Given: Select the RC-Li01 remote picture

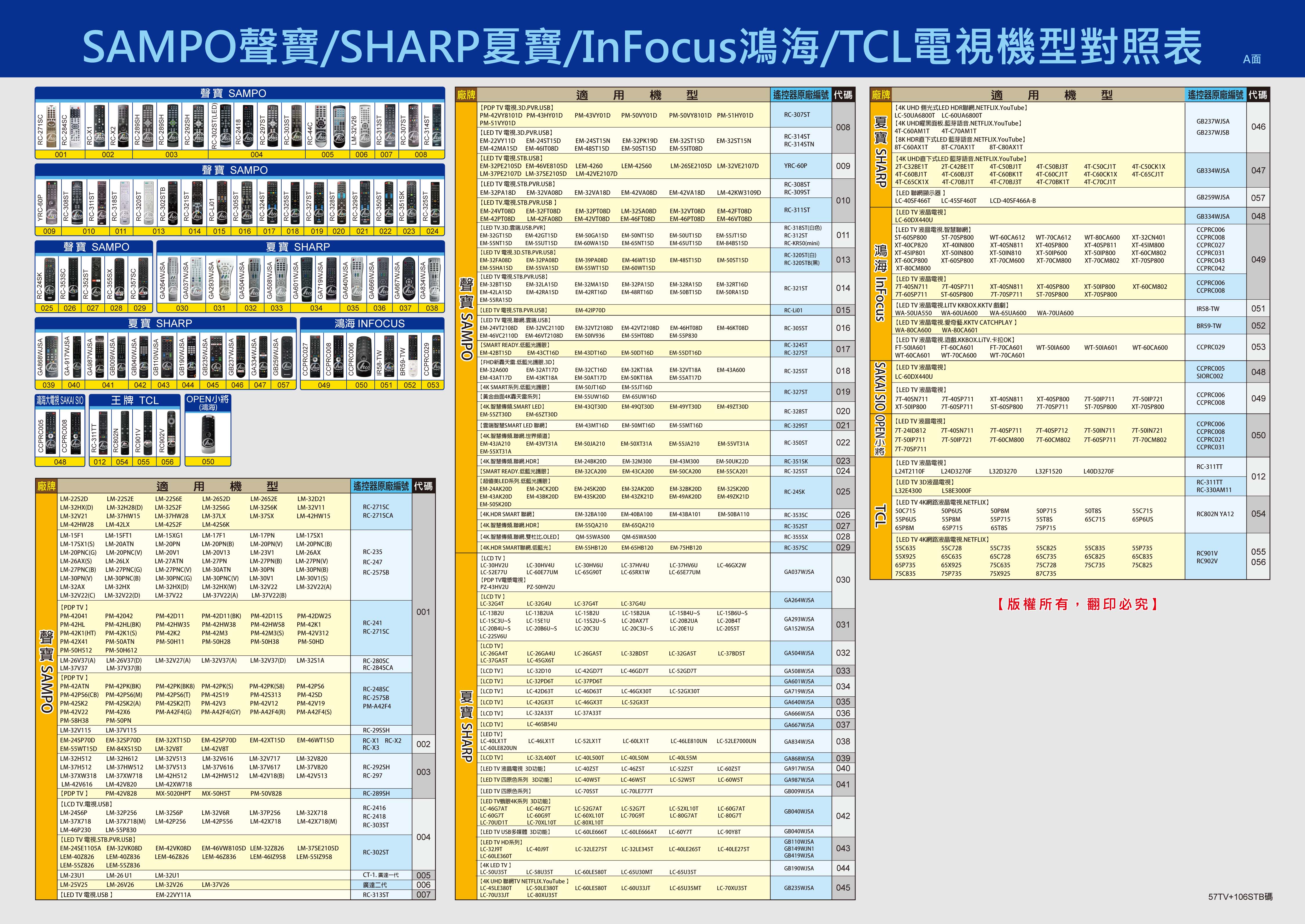Looking at the screenshot, I should point(222,202).
